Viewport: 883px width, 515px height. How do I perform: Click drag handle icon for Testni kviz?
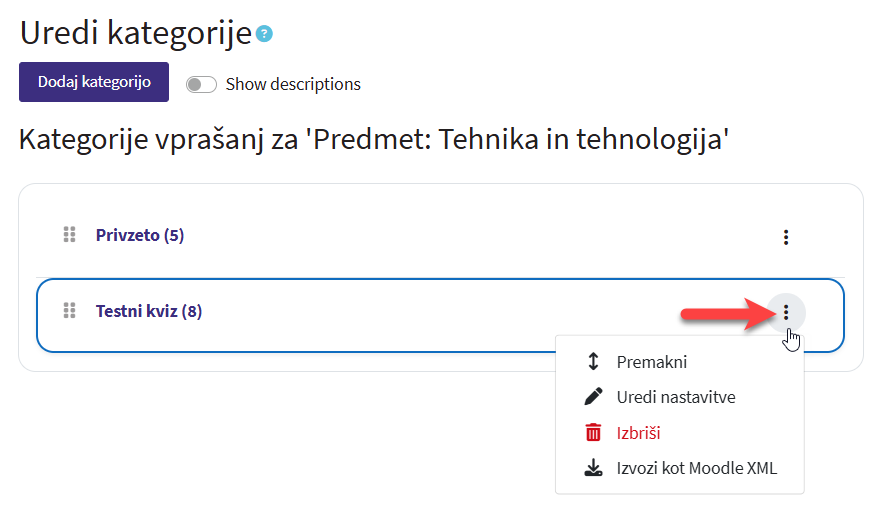pos(70,311)
